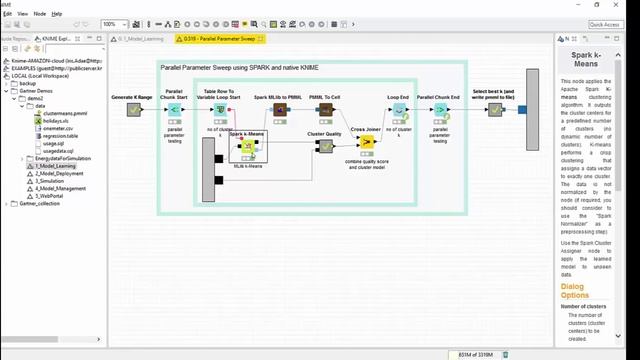Collapse the demo2 folder
The image size is (640, 360).
[14, 98]
